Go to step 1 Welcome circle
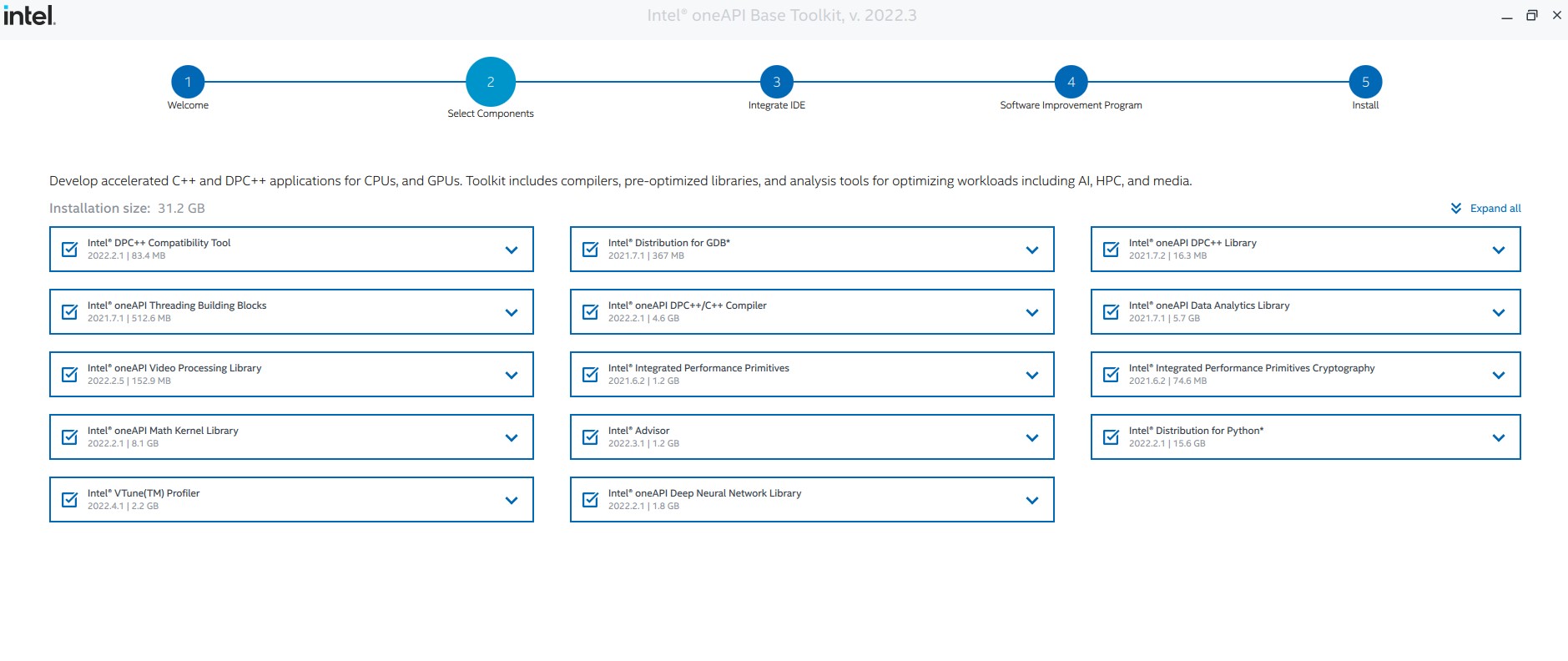The image size is (1568, 661). (188, 82)
